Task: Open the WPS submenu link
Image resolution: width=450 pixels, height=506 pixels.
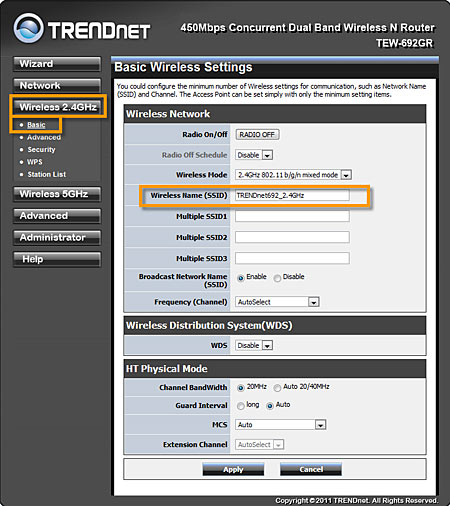Action: coord(35,162)
